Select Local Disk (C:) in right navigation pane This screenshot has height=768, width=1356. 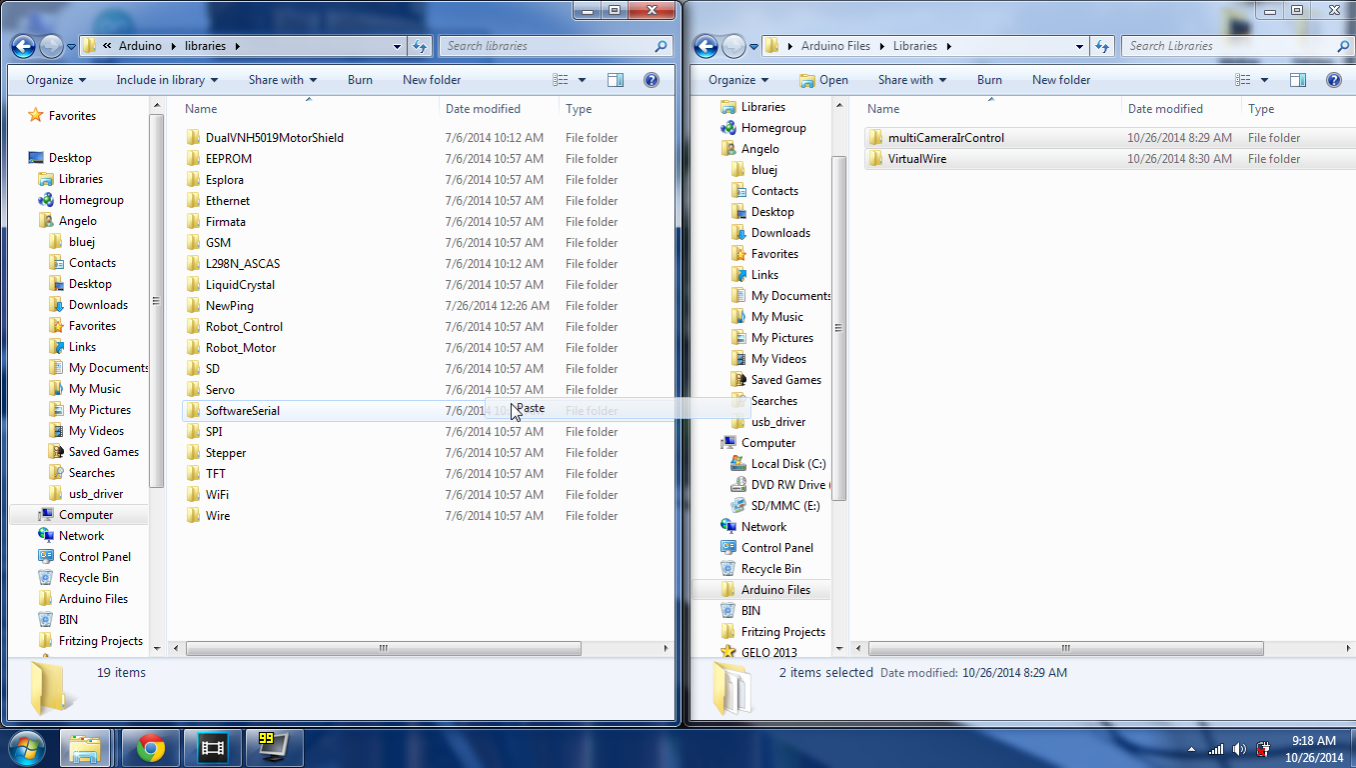pos(788,464)
